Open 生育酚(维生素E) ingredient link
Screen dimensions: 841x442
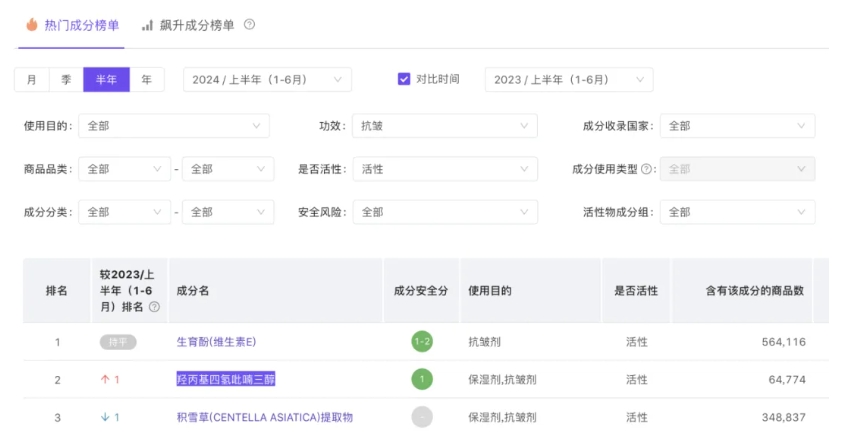pos(216,342)
